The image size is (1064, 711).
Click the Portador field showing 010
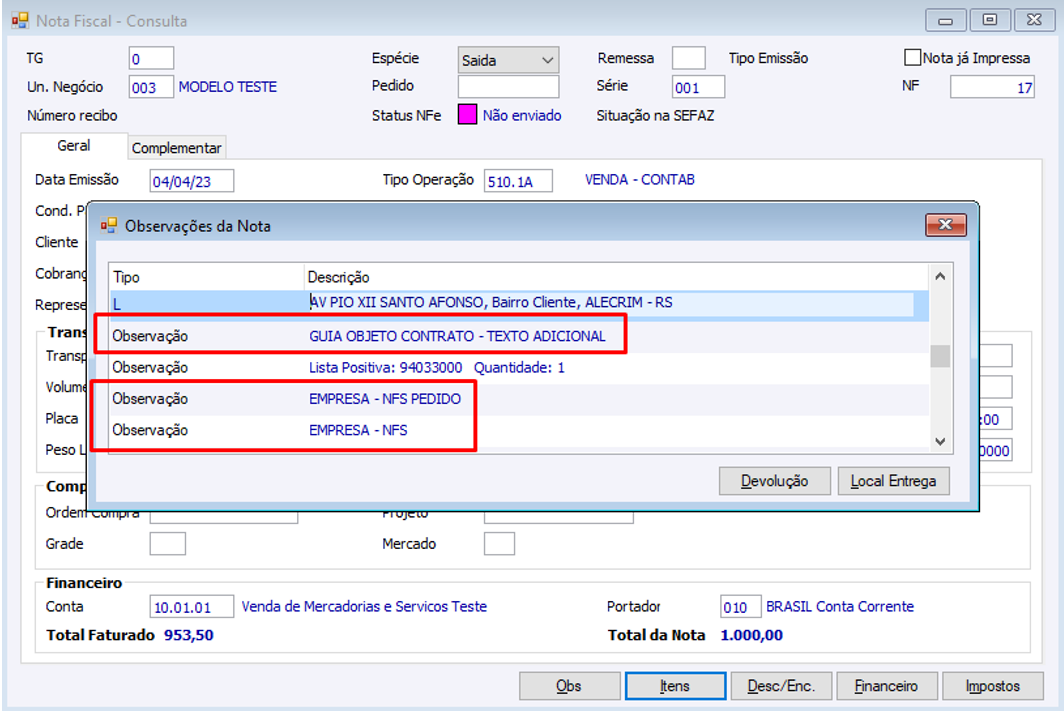coord(740,607)
